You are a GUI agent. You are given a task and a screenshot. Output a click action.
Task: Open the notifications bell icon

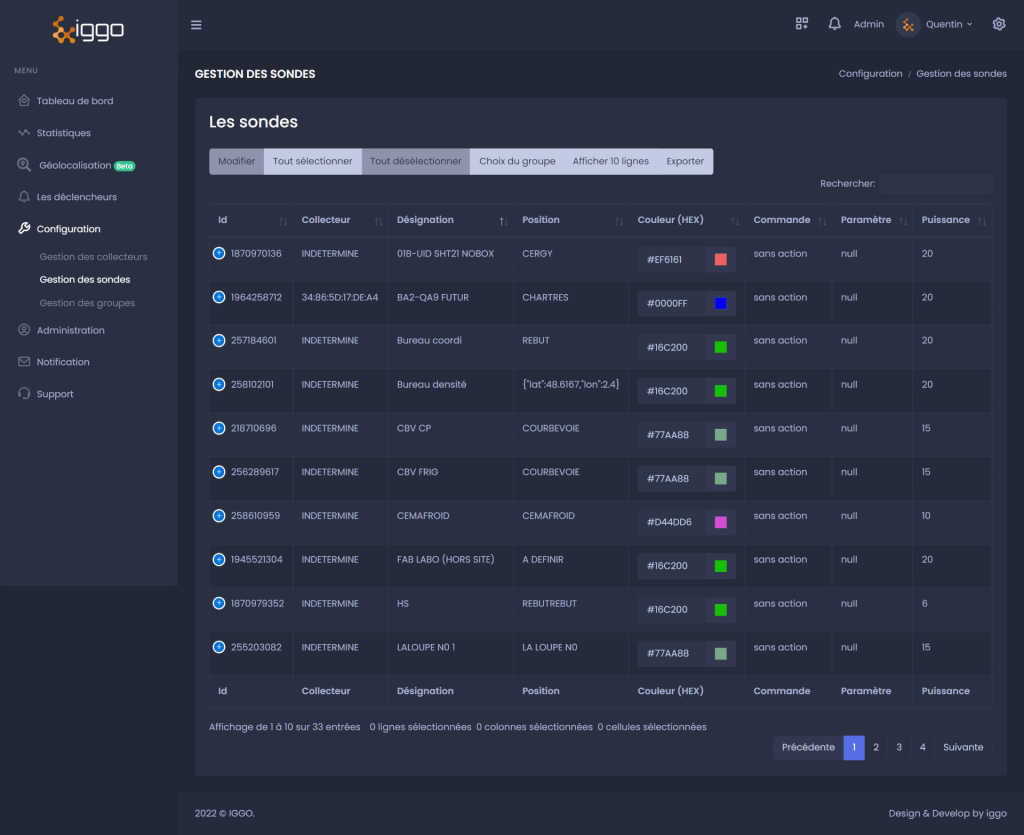click(x=834, y=24)
